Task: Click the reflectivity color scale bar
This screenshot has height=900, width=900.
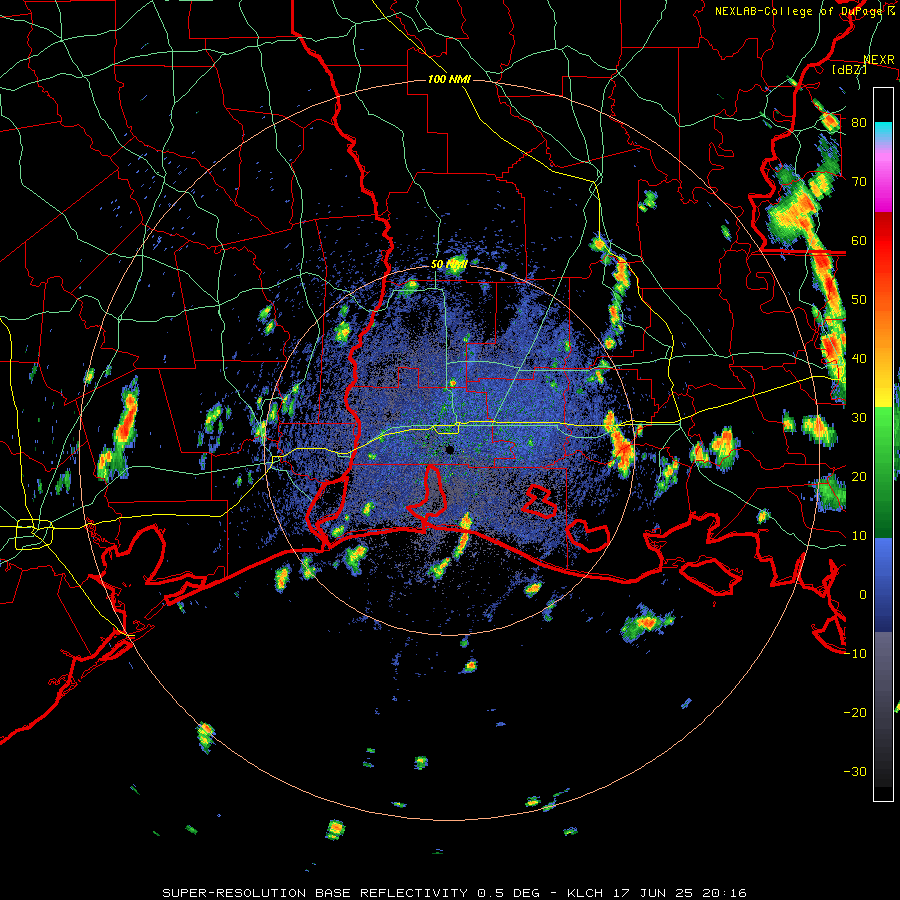Action: (883, 444)
